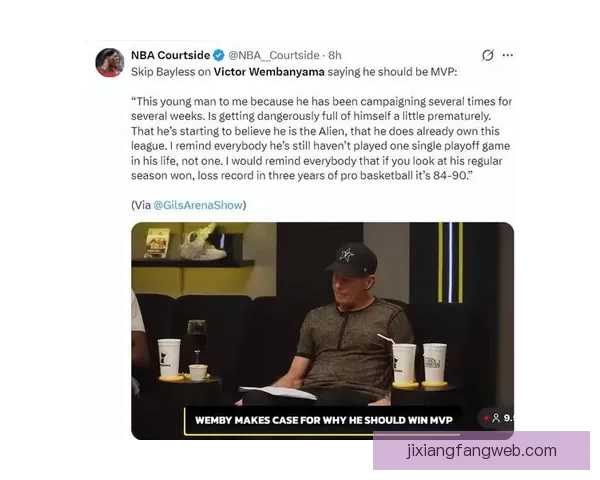Image resolution: width=600 pixels, height=480 pixels.
Task: Click the tweet quote text body
Action: tap(321, 139)
